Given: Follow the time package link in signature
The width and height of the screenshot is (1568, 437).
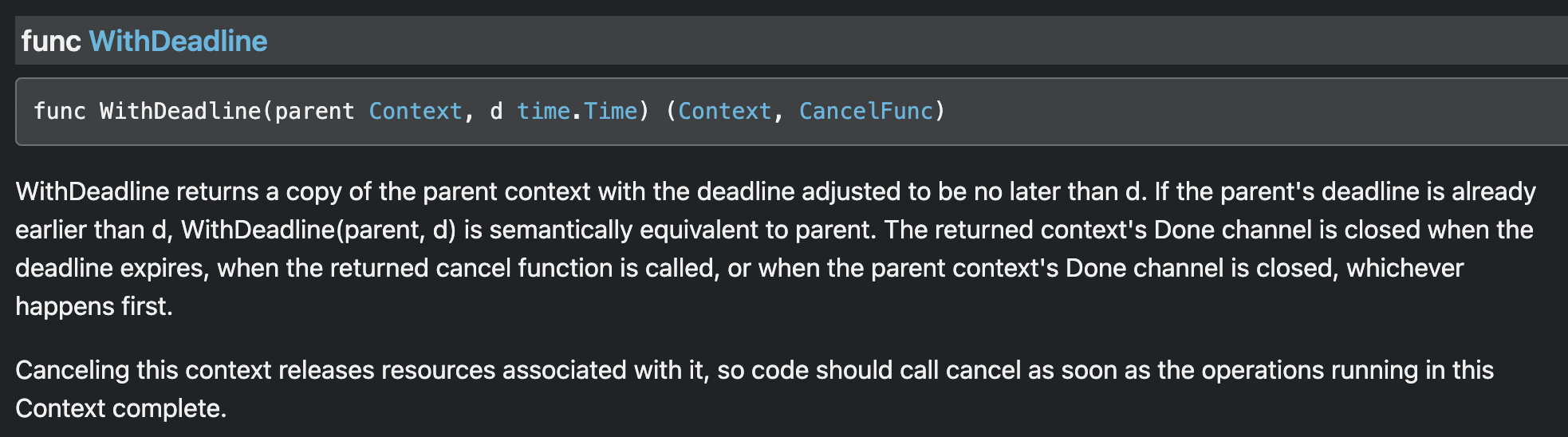Looking at the screenshot, I should click(543, 111).
